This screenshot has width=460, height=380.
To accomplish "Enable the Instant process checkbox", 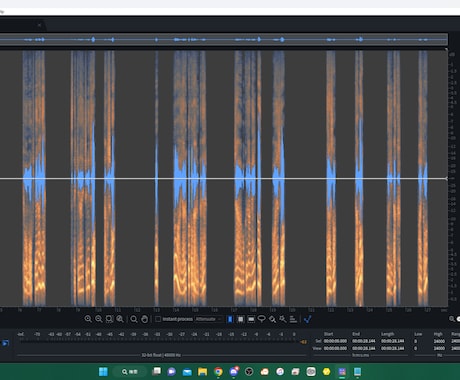I will tap(158, 319).
